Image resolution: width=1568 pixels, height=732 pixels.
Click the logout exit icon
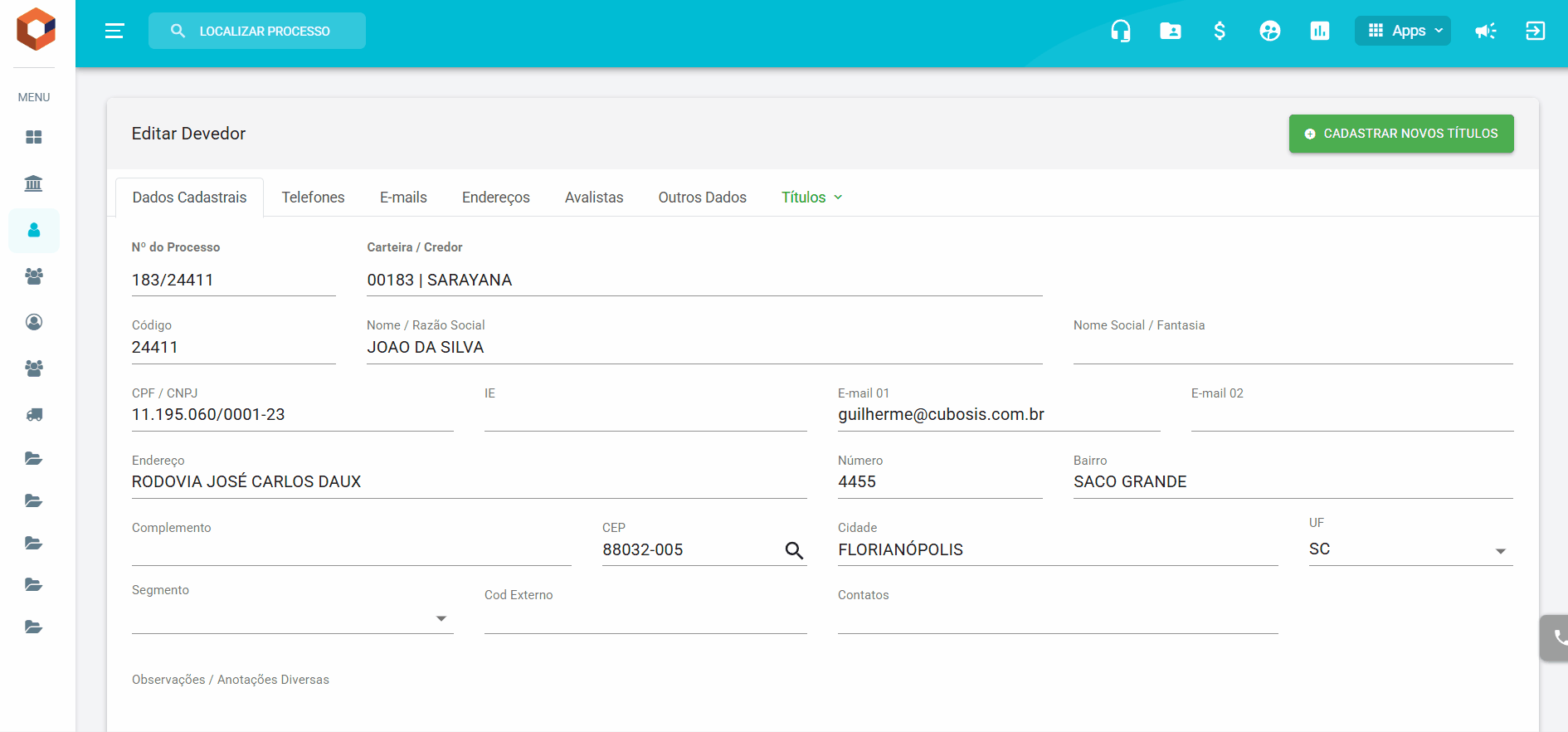pos(1536,31)
